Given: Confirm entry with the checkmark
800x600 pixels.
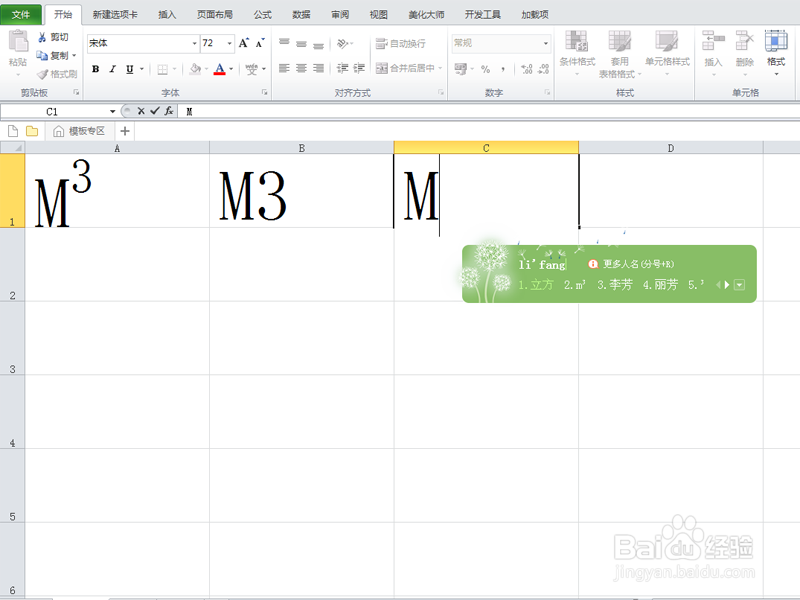Looking at the screenshot, I should [x=155, y=111].
